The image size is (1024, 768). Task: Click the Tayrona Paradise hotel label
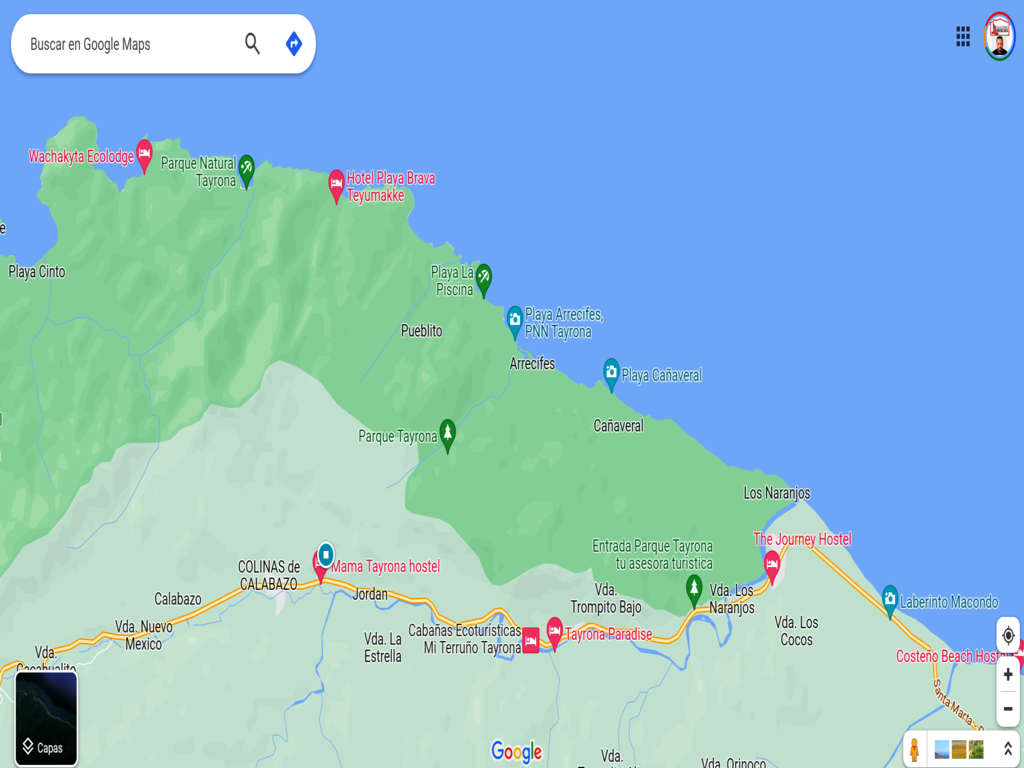point(608,634)
